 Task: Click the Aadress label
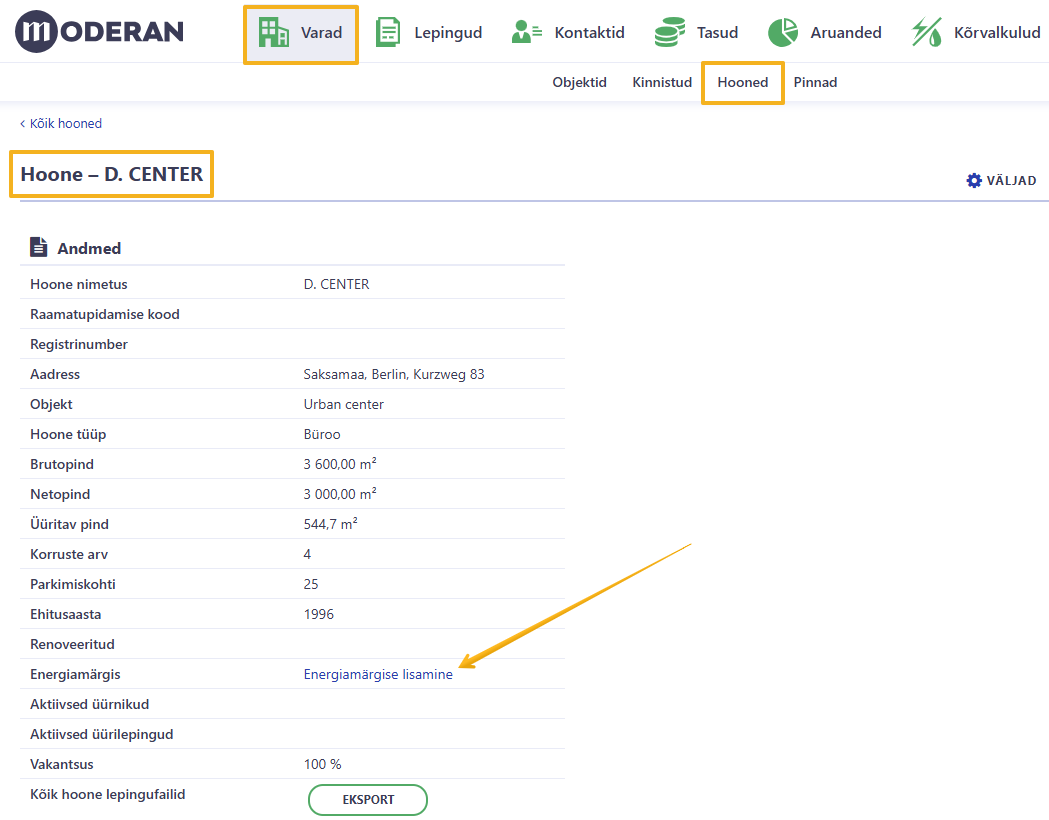pyautogui.click(x=55, y=375)
